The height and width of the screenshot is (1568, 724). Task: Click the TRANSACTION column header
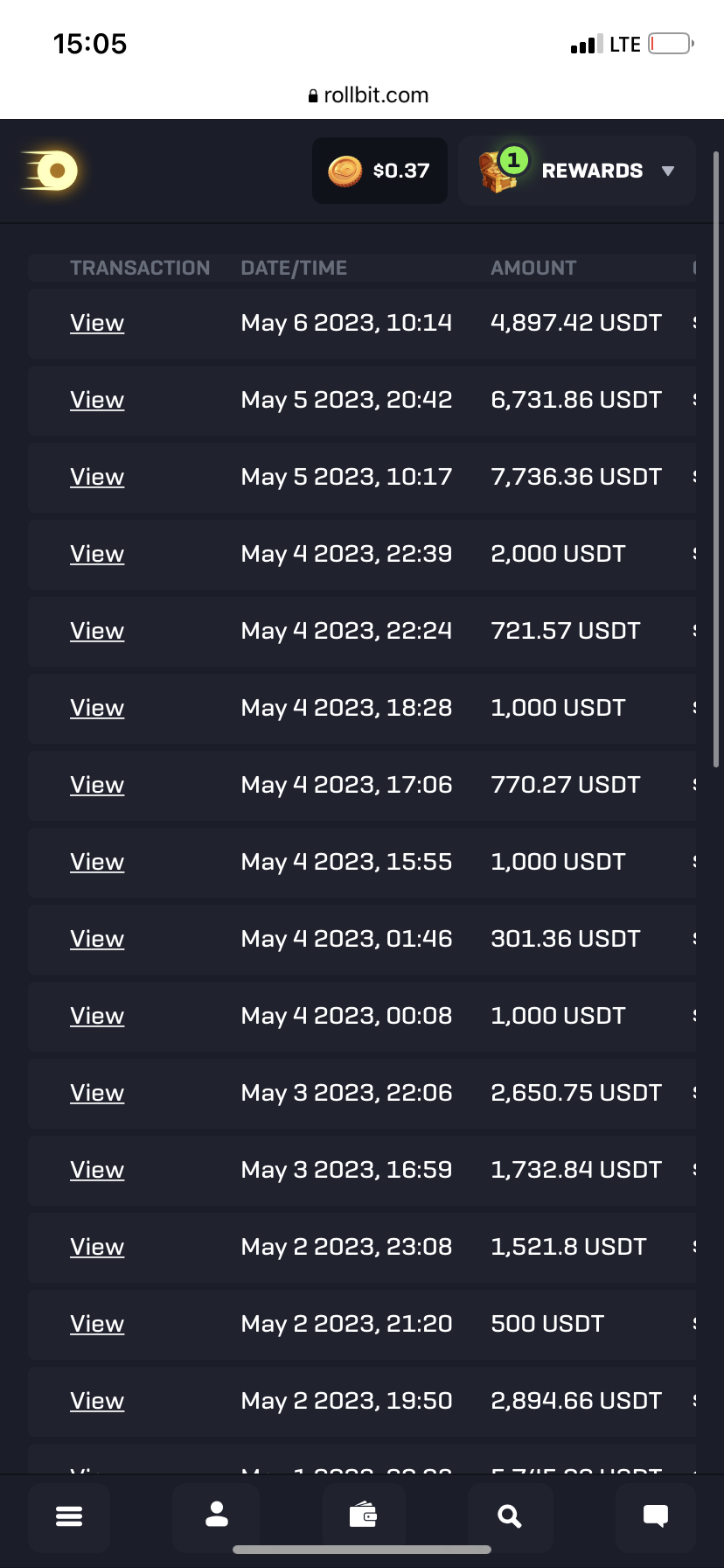140,268
